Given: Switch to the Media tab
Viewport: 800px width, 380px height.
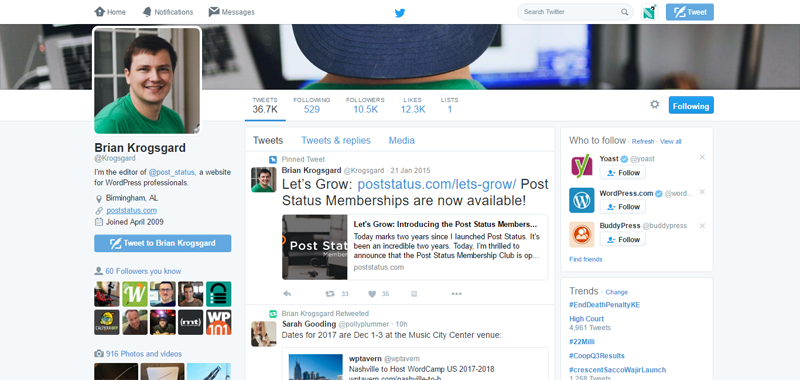Looking at the screenshot, I should [402, 140].
